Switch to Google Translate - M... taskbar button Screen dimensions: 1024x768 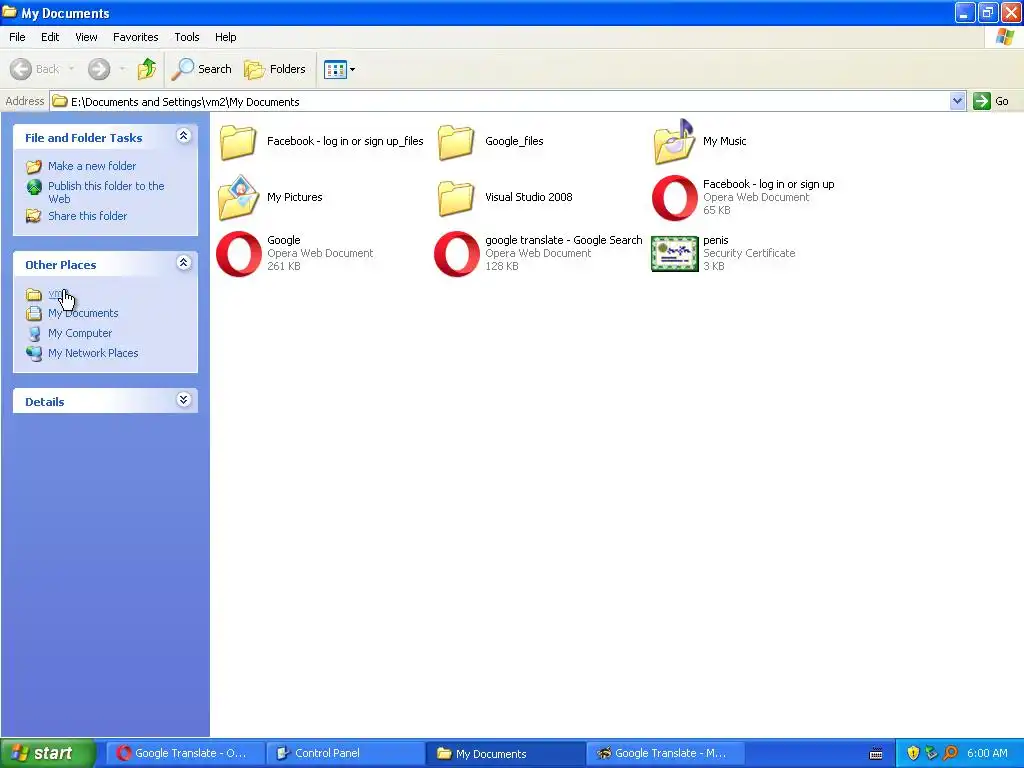(x=666, y=754)
